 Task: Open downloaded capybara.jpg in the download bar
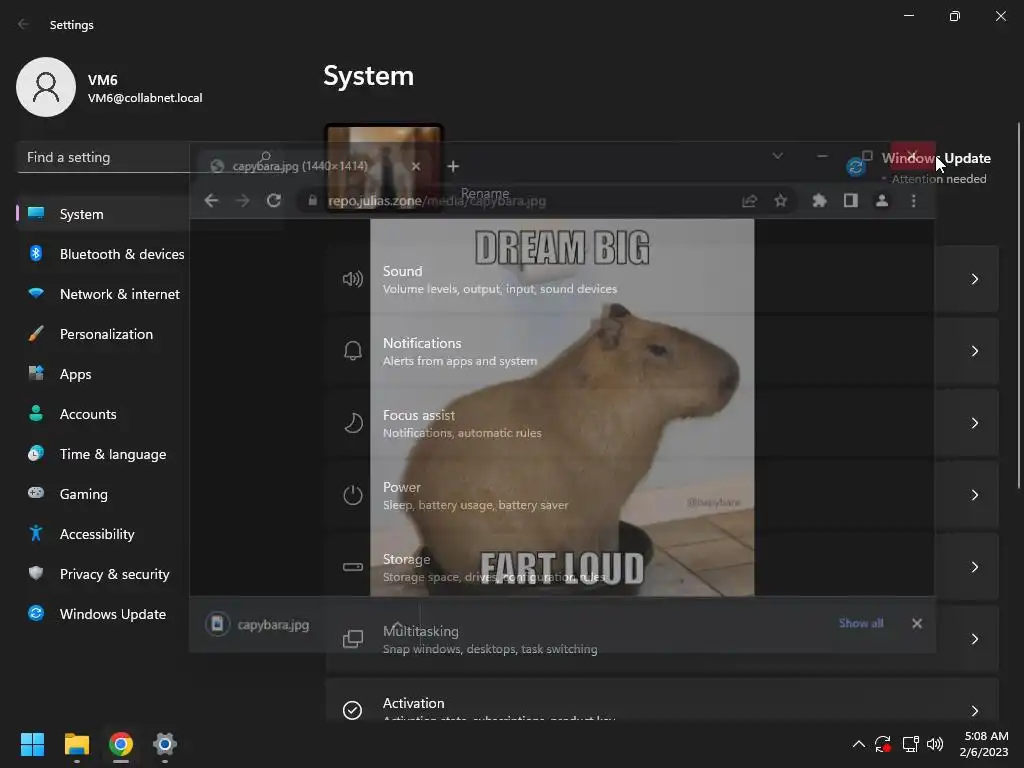coord(273,624)
